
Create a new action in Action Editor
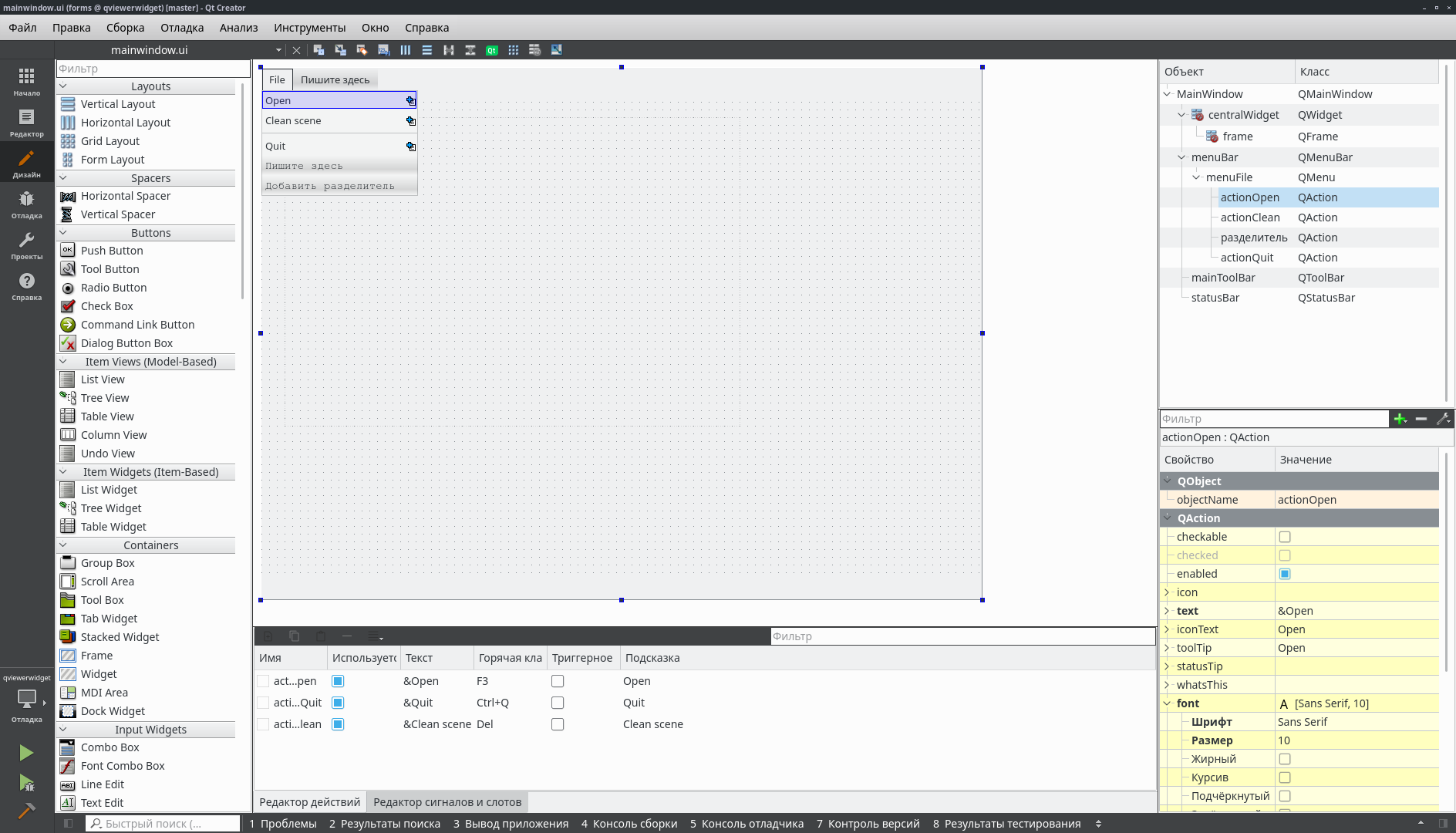pyautogui.click(x=268, y=636)
